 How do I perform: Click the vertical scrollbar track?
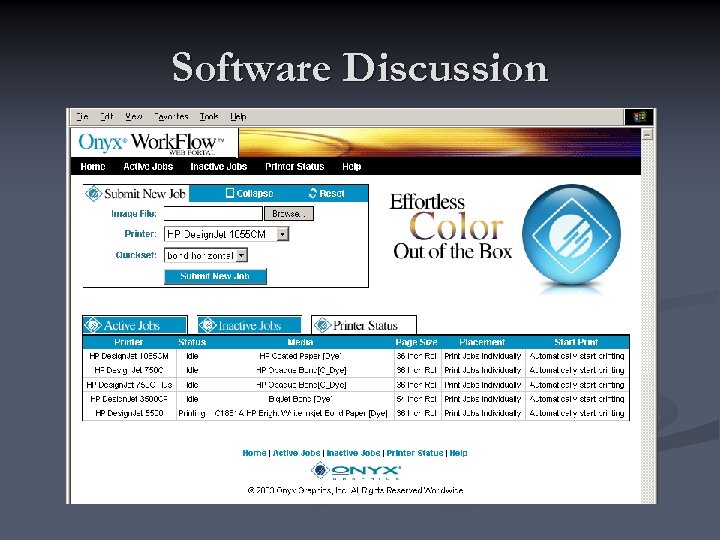coord(647,321)
